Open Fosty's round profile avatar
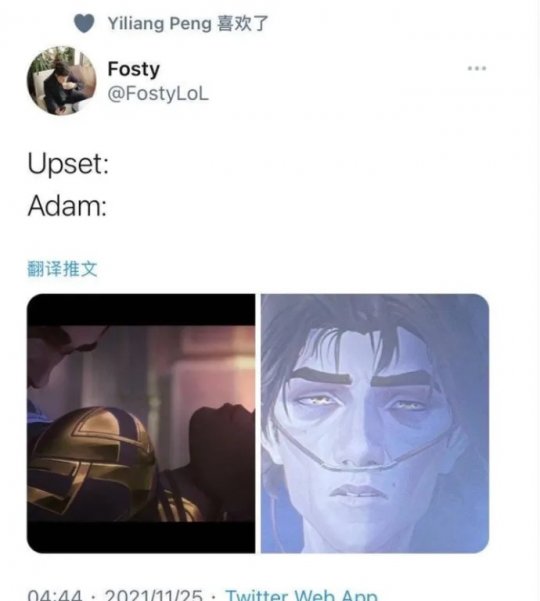This screenshot has width=540, height=601. coord(61,80)
